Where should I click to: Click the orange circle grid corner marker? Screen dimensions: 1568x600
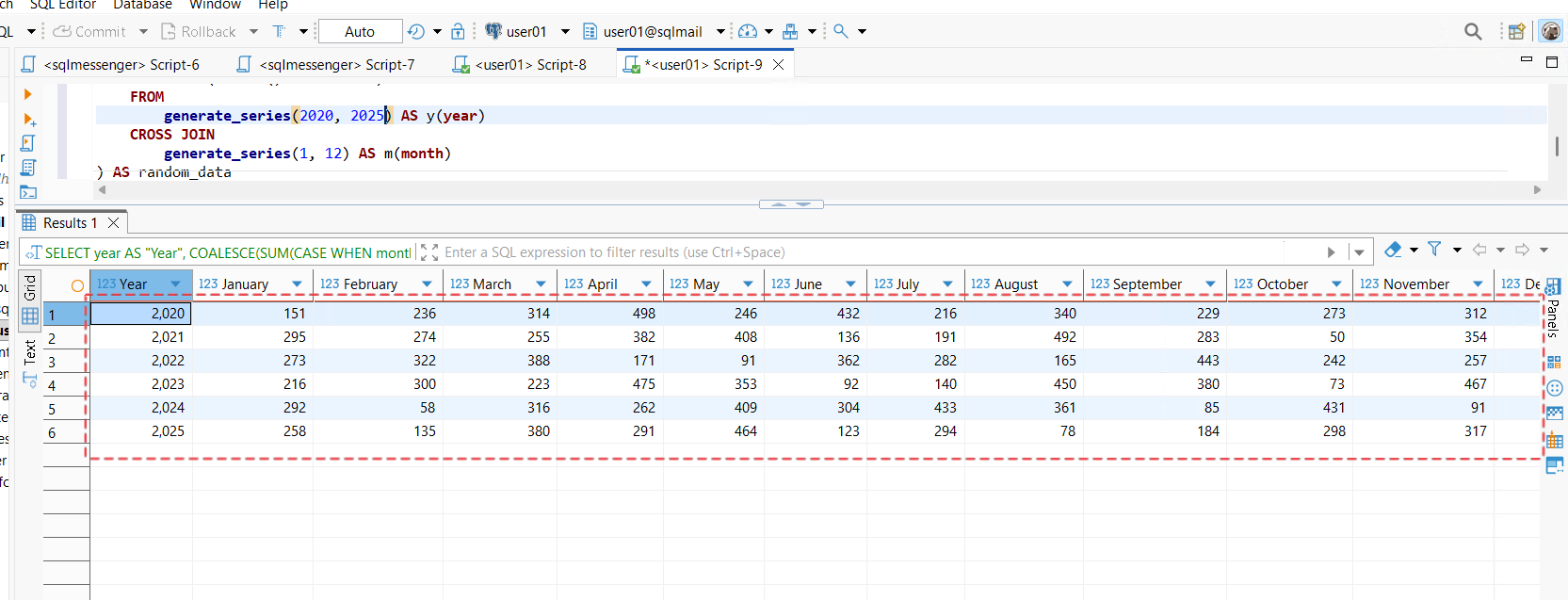coord(77,285)
